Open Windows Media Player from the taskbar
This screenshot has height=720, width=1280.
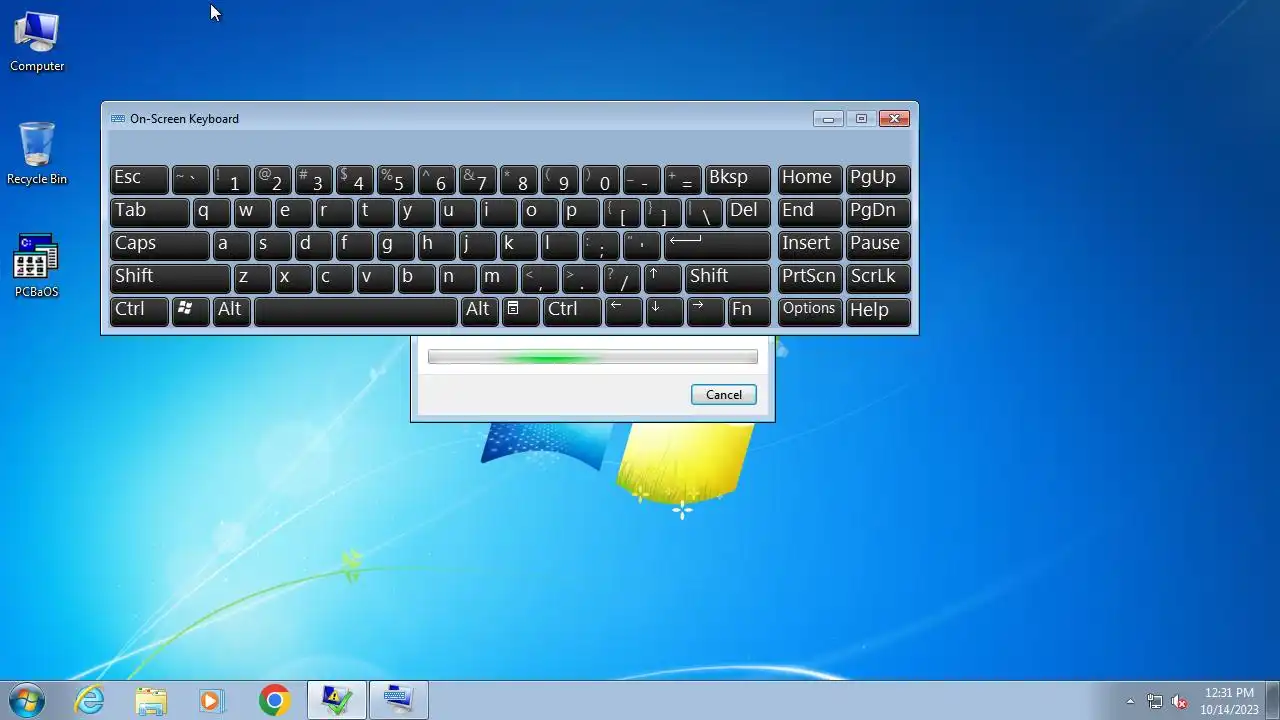[212, 700]
